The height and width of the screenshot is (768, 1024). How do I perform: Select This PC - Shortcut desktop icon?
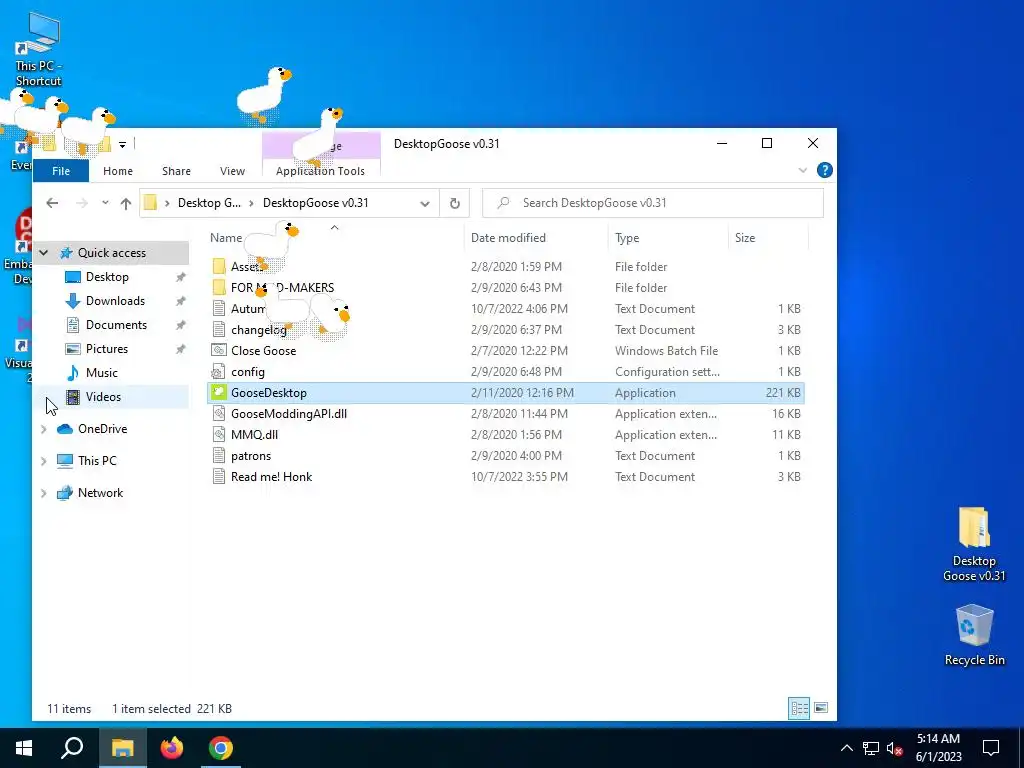[x=39, y=51]
